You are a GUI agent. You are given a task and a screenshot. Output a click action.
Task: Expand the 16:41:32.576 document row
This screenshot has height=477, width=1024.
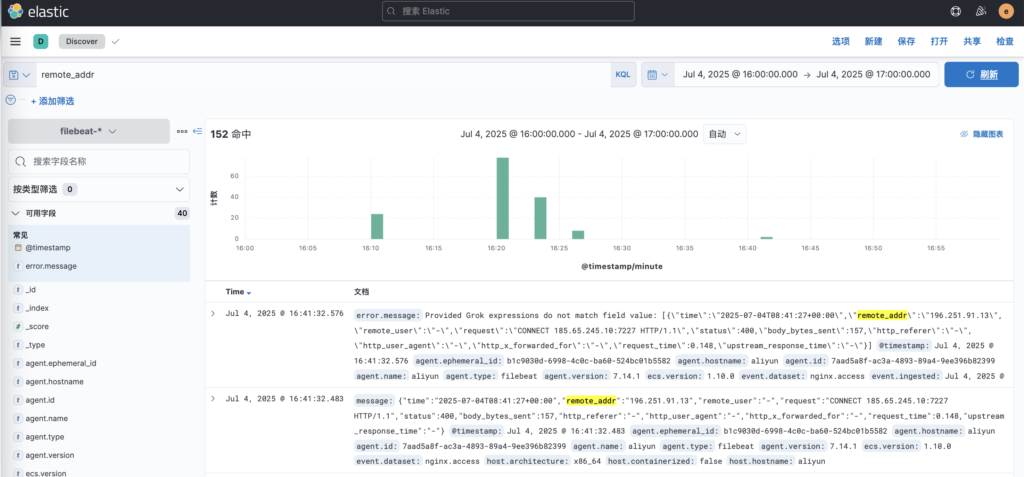coord(212,314)
